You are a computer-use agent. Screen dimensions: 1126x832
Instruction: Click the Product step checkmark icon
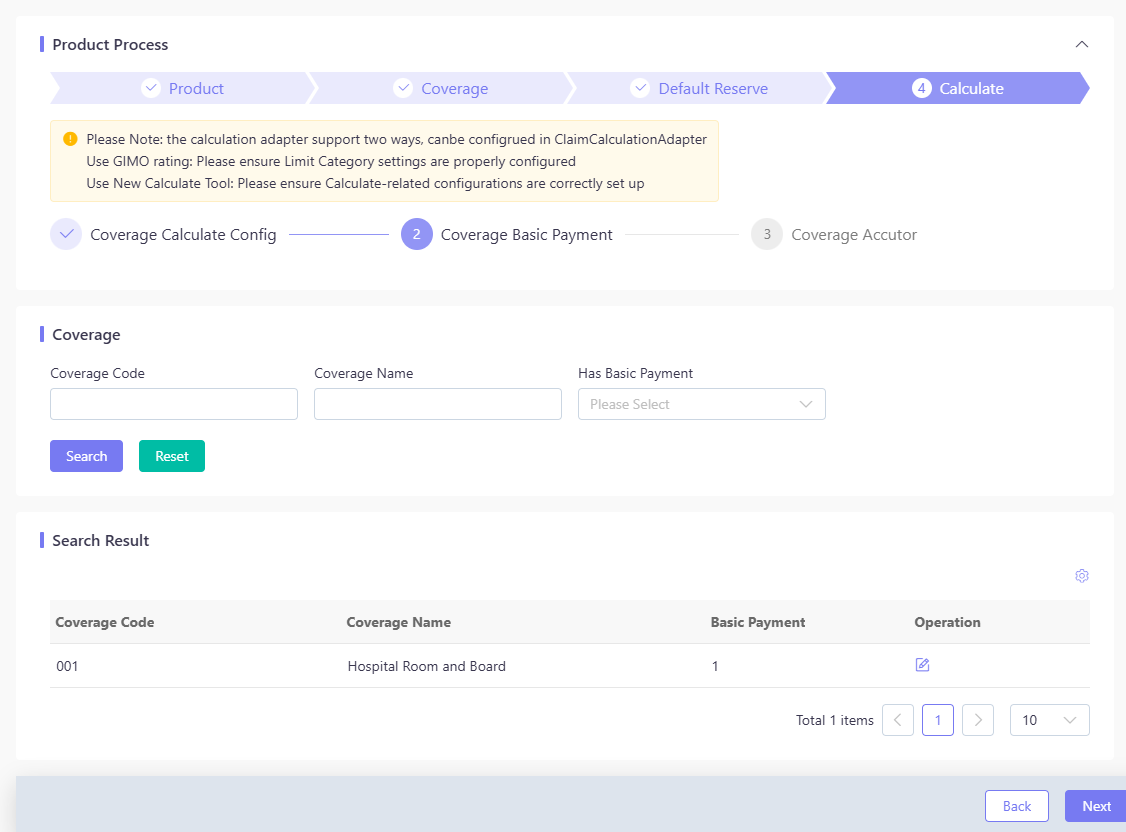click(151, 88)
